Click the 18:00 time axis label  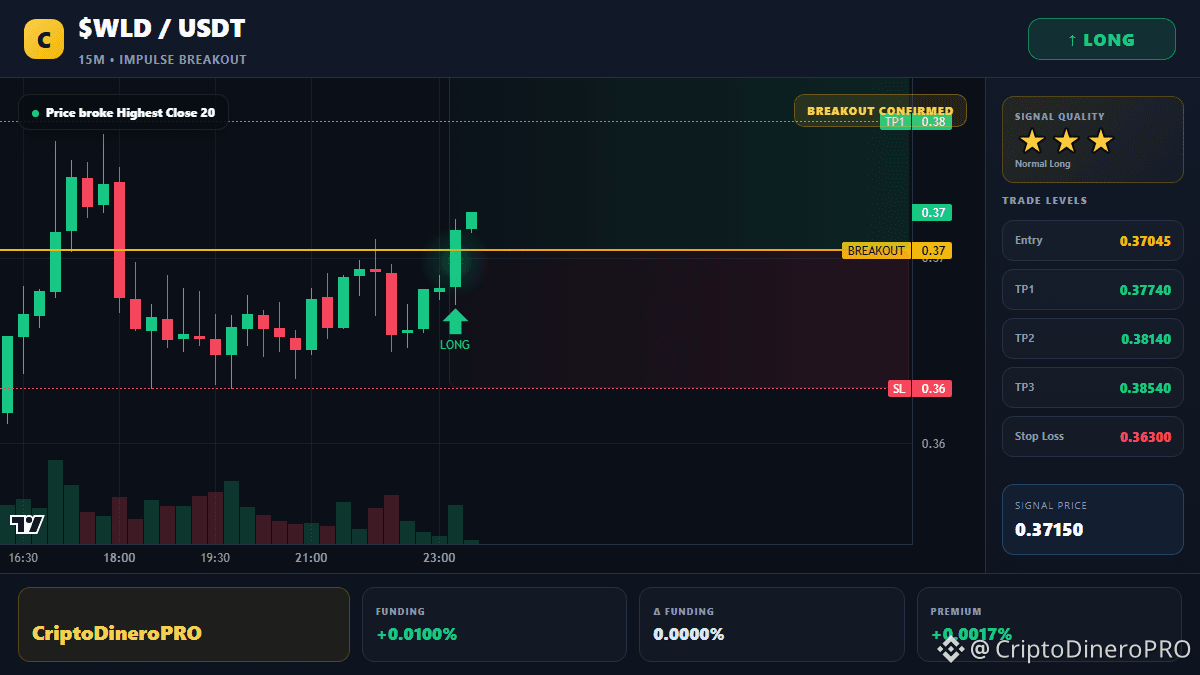[119, 558]
